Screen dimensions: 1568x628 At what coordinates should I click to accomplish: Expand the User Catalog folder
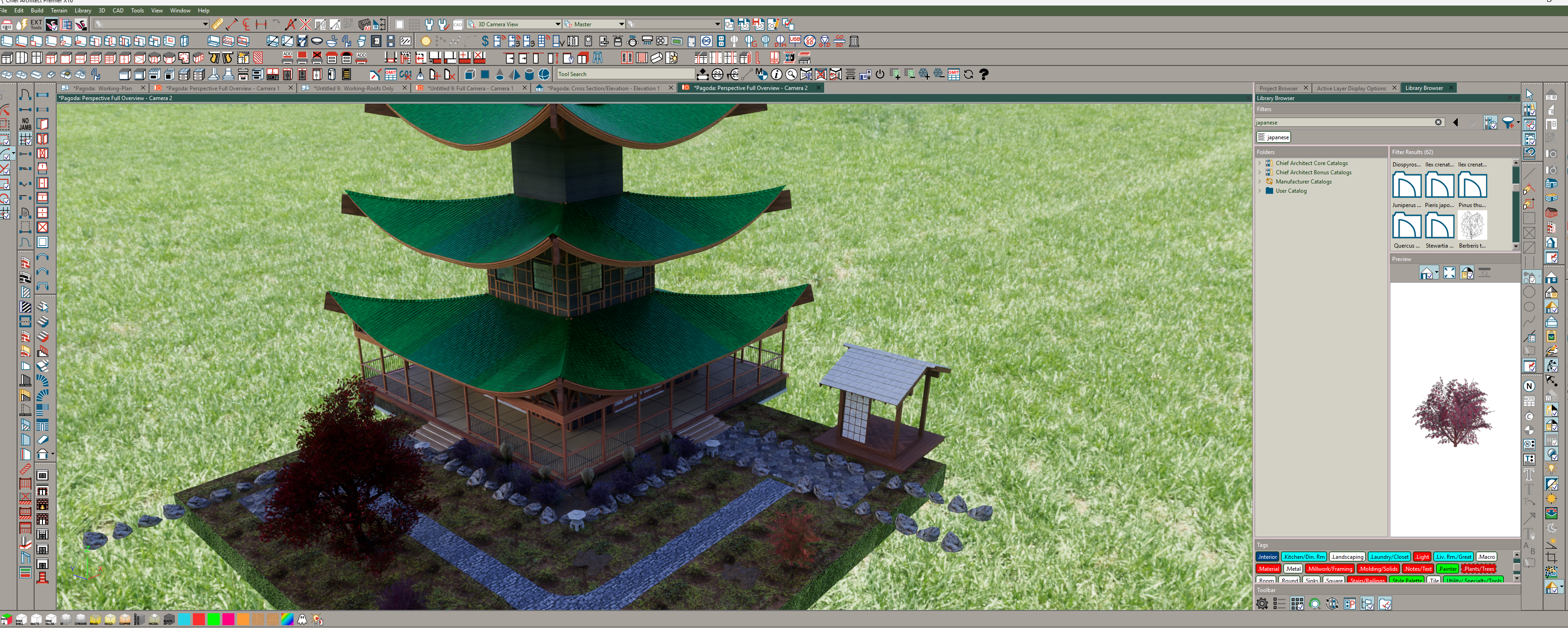click(x=1259, y=191)
